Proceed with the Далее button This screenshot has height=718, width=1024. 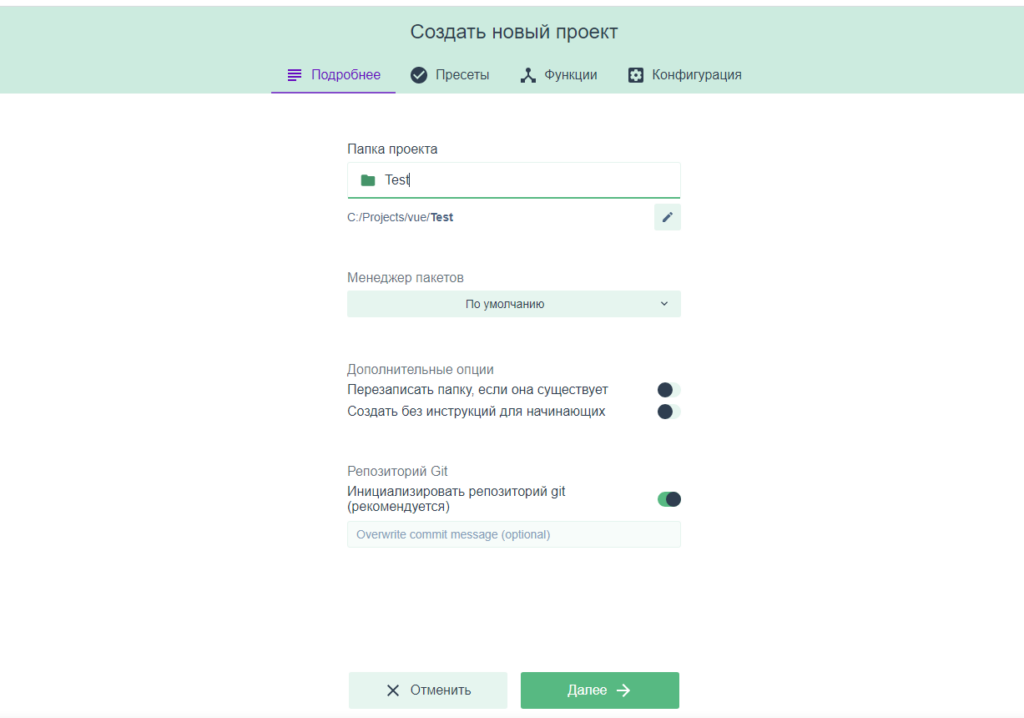click(599, 690)
